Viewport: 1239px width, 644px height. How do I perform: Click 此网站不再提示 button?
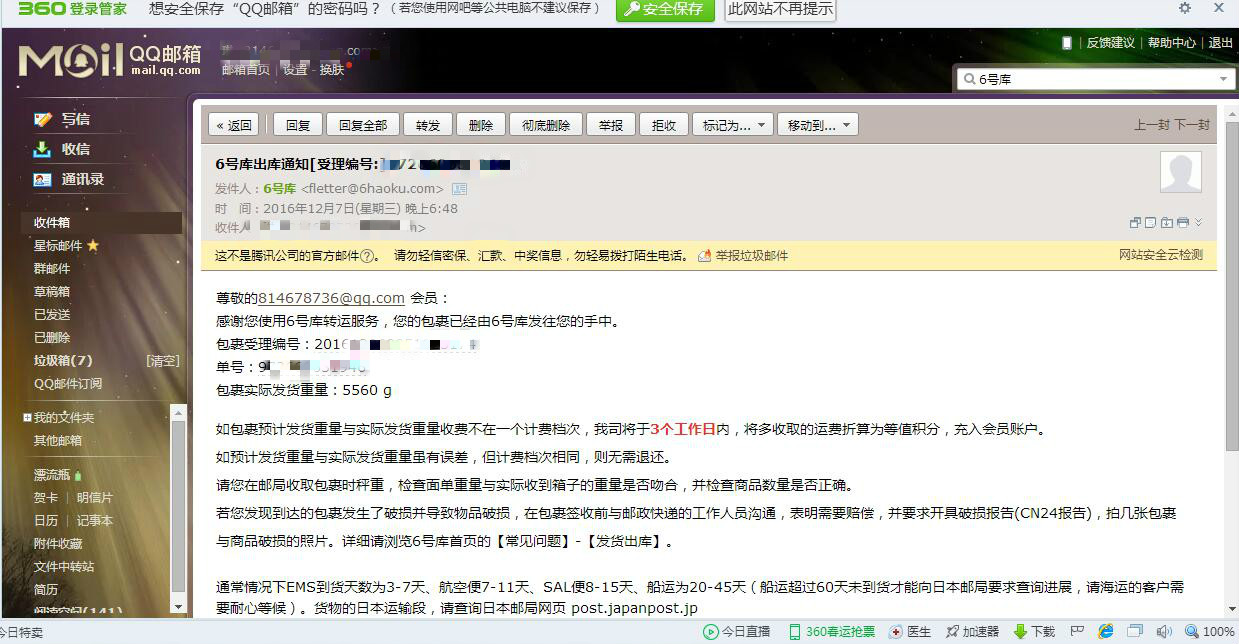781,9
